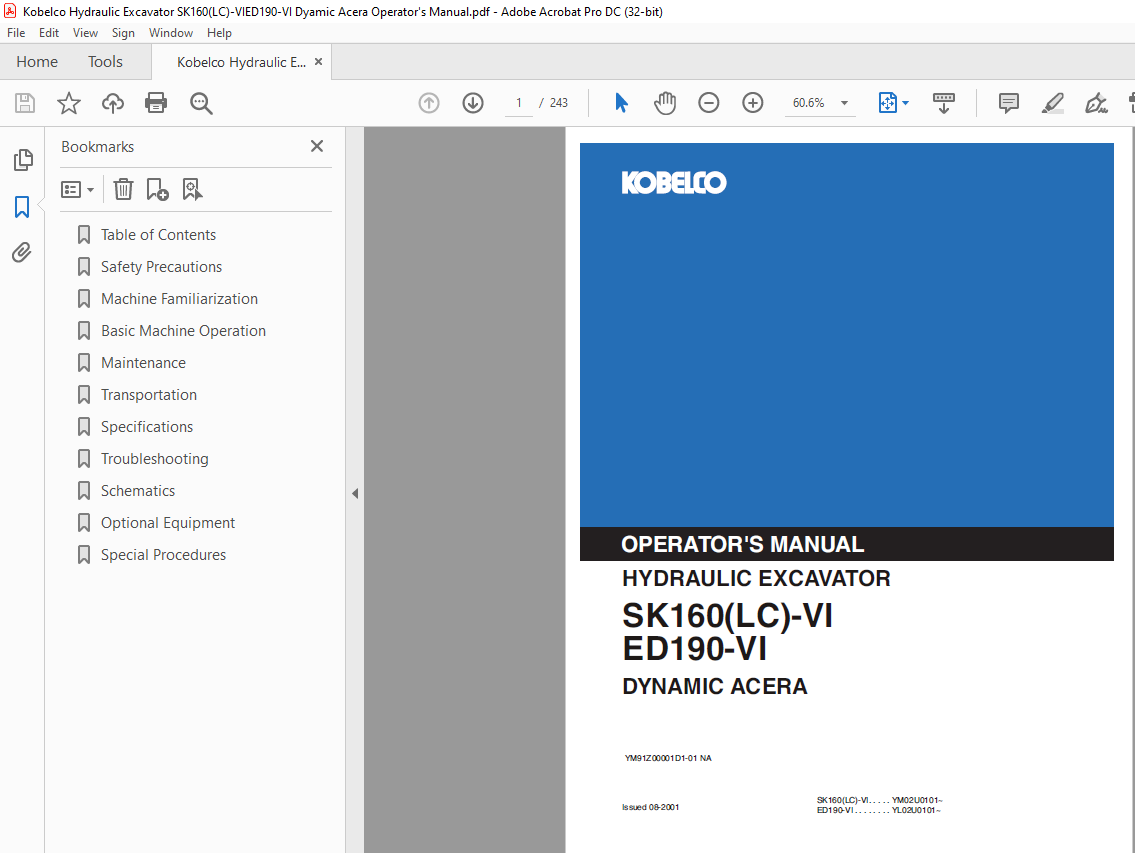Screen dimensions: 1135x853
Task: Jump to Table of Contents bookmark
Action: (x=158, y=235)
